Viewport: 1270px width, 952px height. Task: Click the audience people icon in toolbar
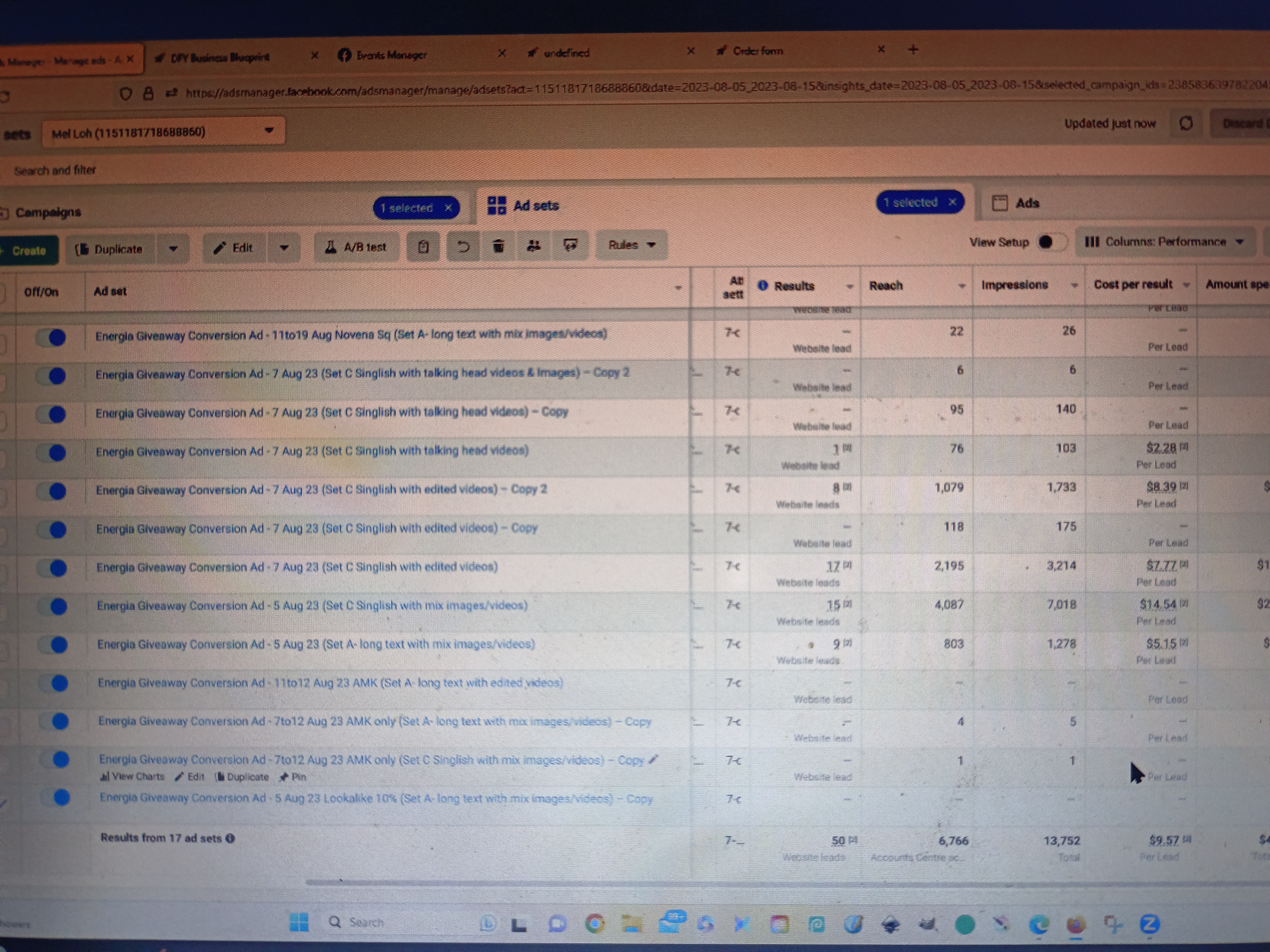click(534, 246)
